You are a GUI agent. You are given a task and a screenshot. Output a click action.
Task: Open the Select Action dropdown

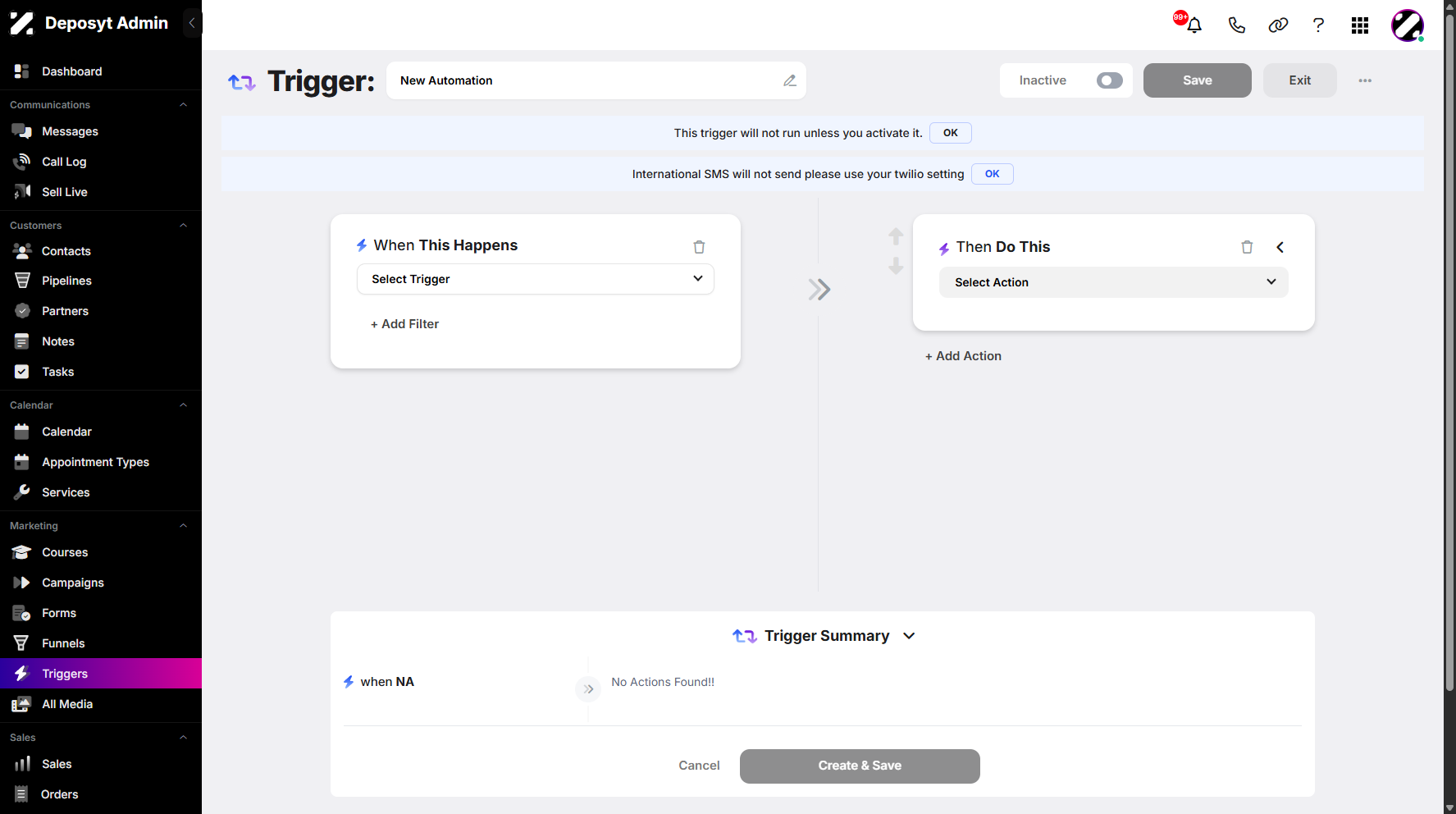1113,282
